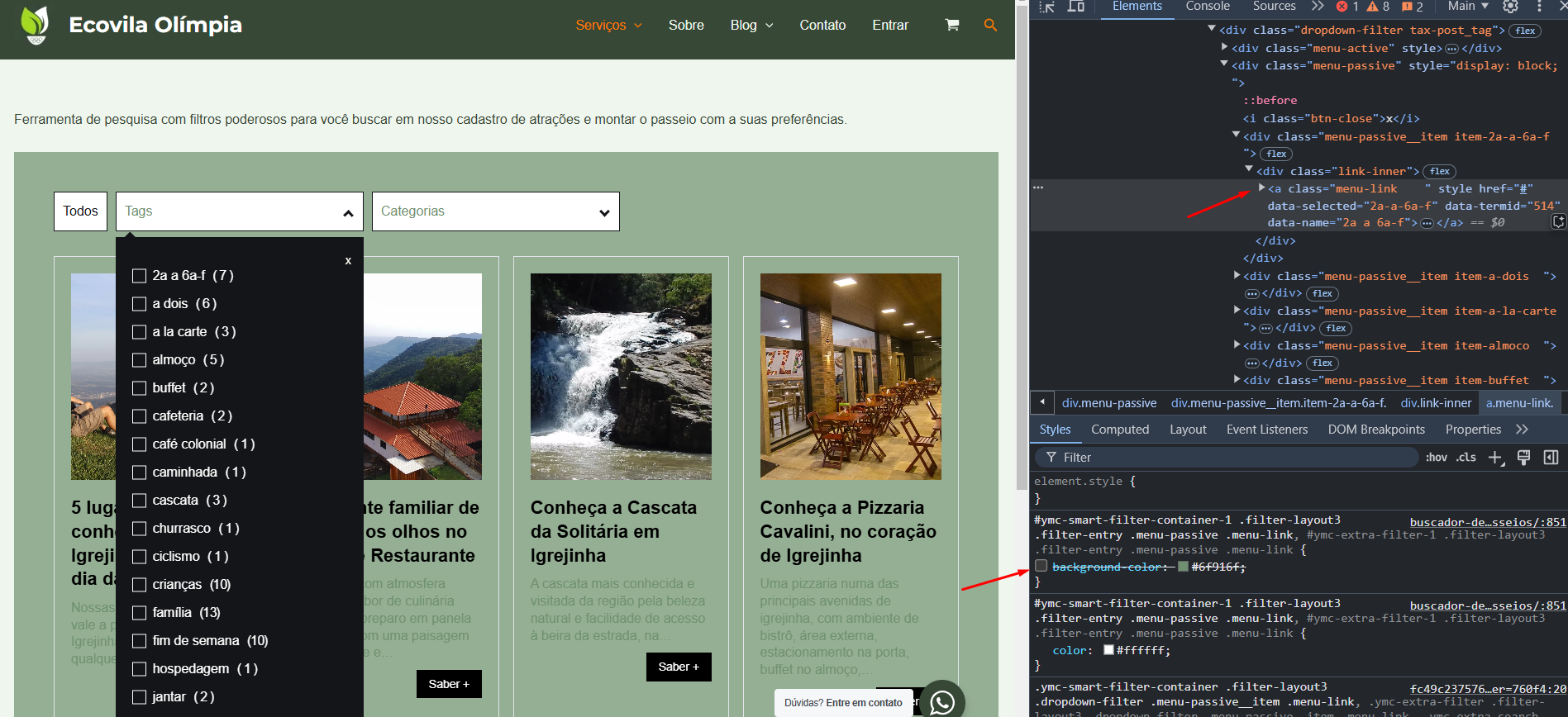1568x717 pixels.
Task: Open the Contato page link
Action: (x=822, y=25)
